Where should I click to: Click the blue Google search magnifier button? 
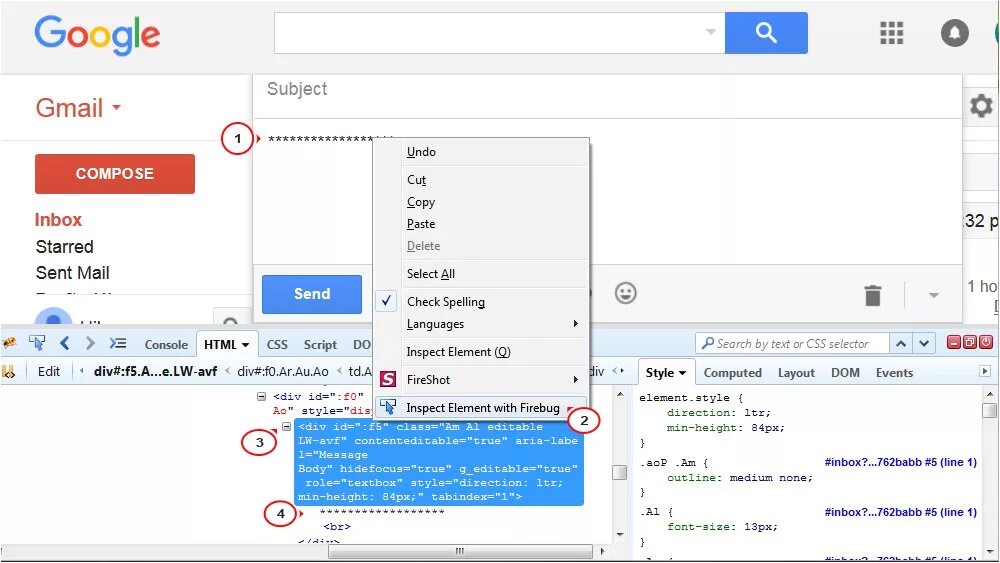click(x=766, y=33)
